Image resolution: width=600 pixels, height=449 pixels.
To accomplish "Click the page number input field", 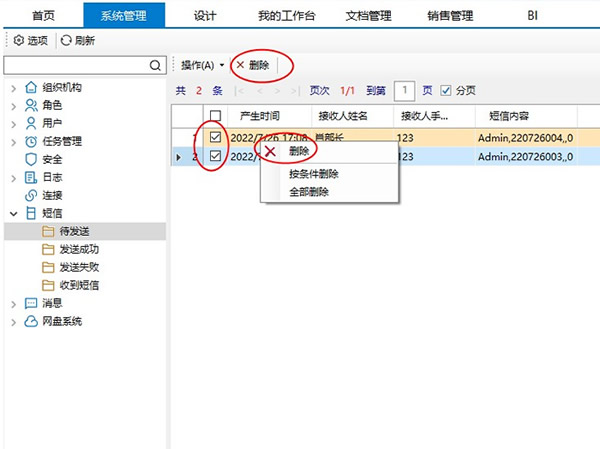I will click(405, 90).
